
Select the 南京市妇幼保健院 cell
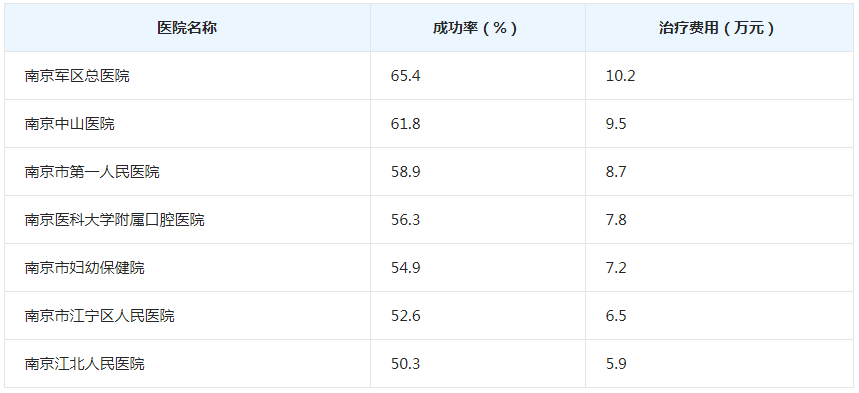[187, 267]
